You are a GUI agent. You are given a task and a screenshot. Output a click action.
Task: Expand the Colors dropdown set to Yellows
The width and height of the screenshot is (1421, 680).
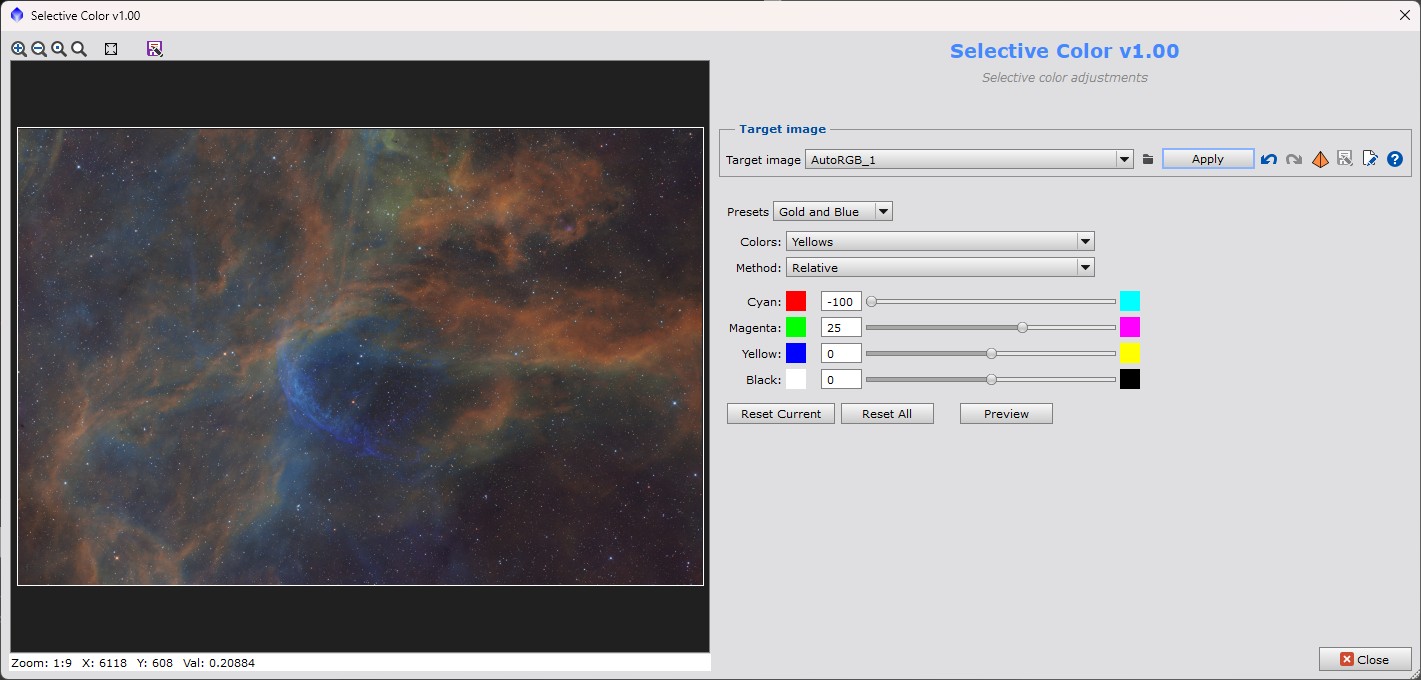(939, 241)
